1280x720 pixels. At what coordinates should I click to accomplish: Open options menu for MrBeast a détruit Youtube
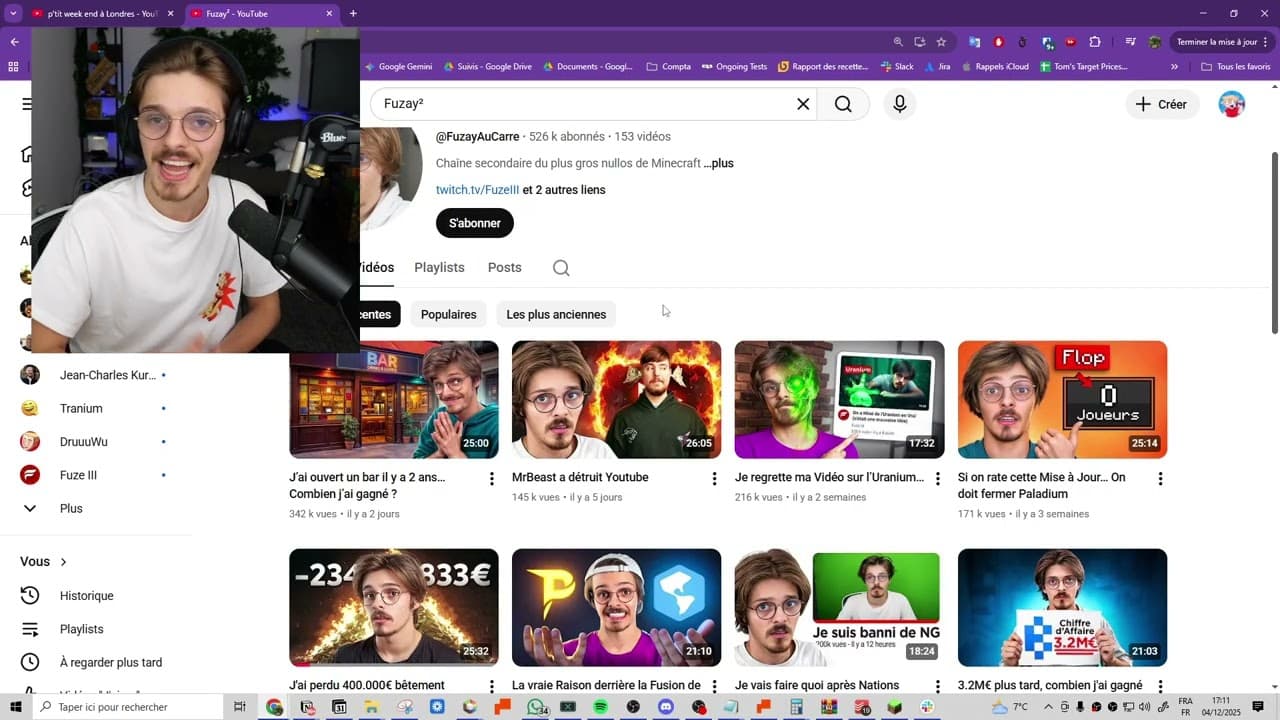(x=714, y=479)
